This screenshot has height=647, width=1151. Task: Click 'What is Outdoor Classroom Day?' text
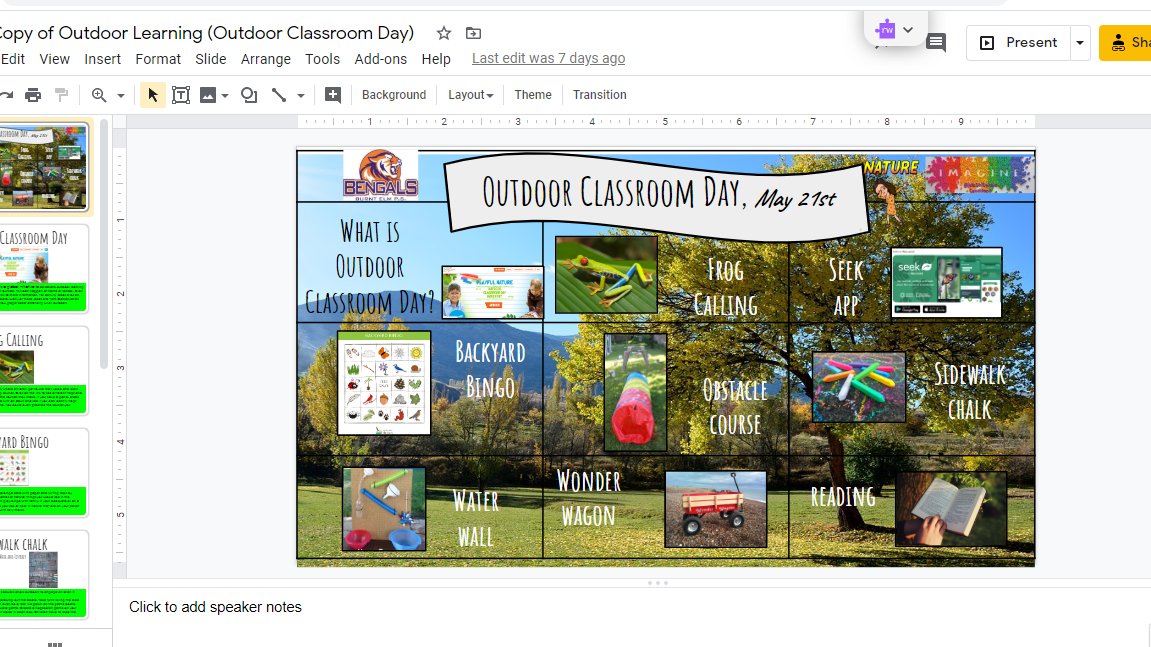click(370, 267)
